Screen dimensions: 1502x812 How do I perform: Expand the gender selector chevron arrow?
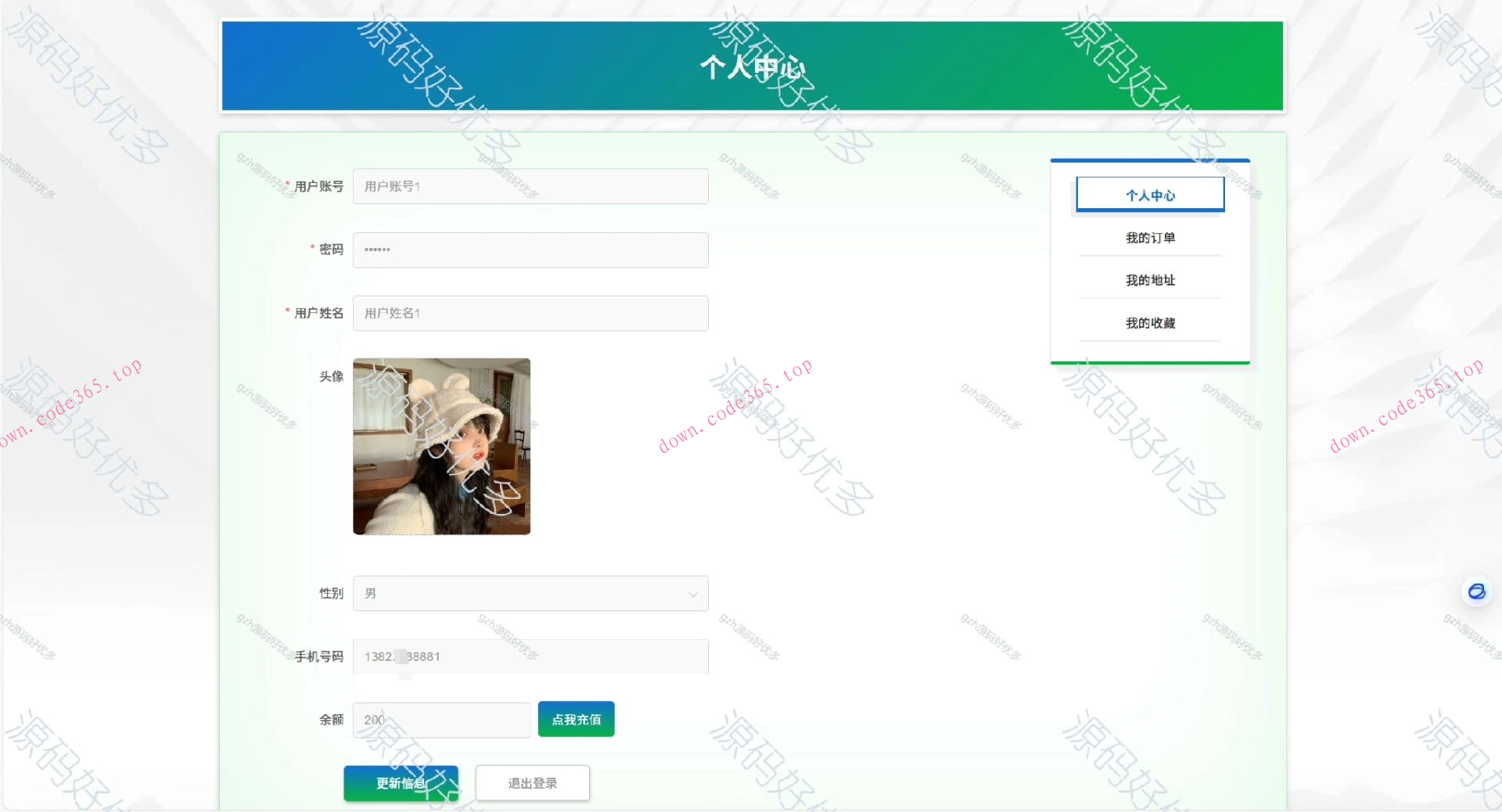[x=692, y=594]
